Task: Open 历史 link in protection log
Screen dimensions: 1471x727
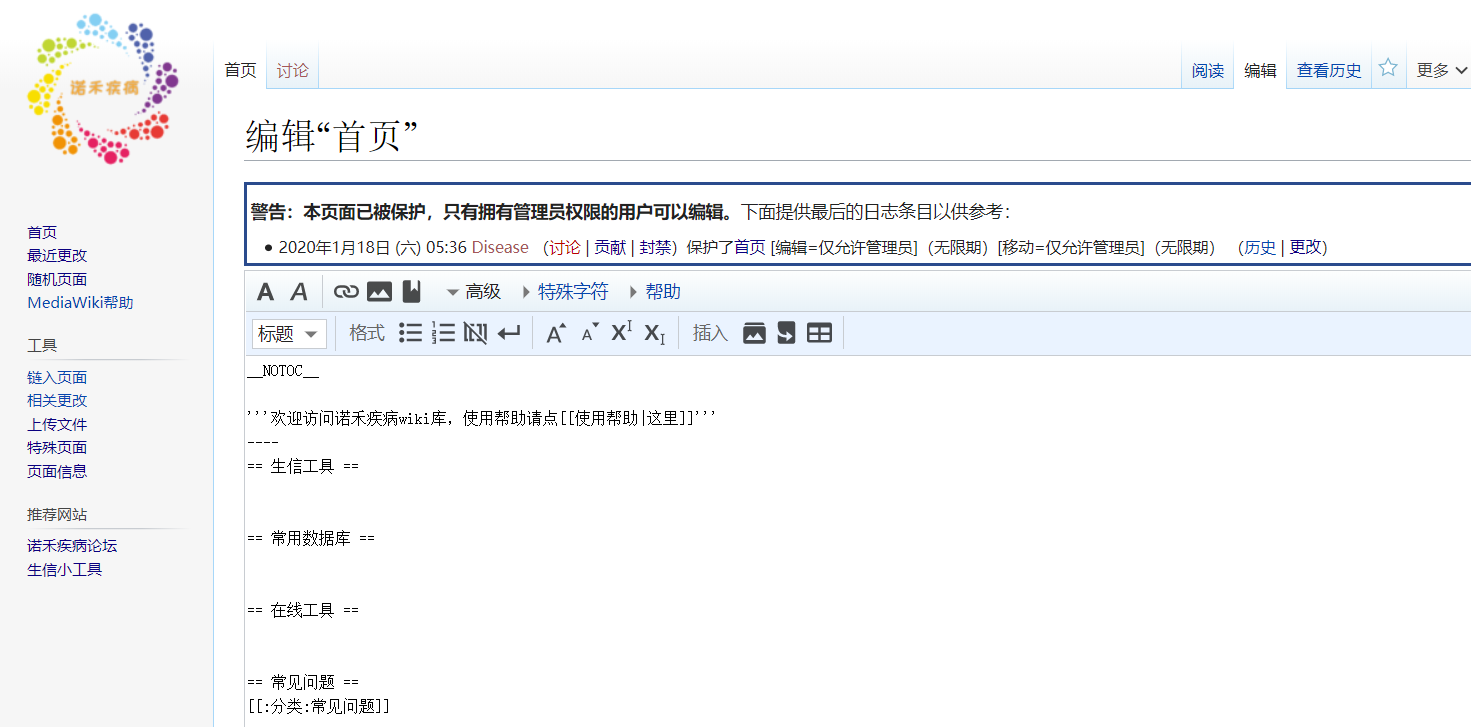Action: [1260, 247]
